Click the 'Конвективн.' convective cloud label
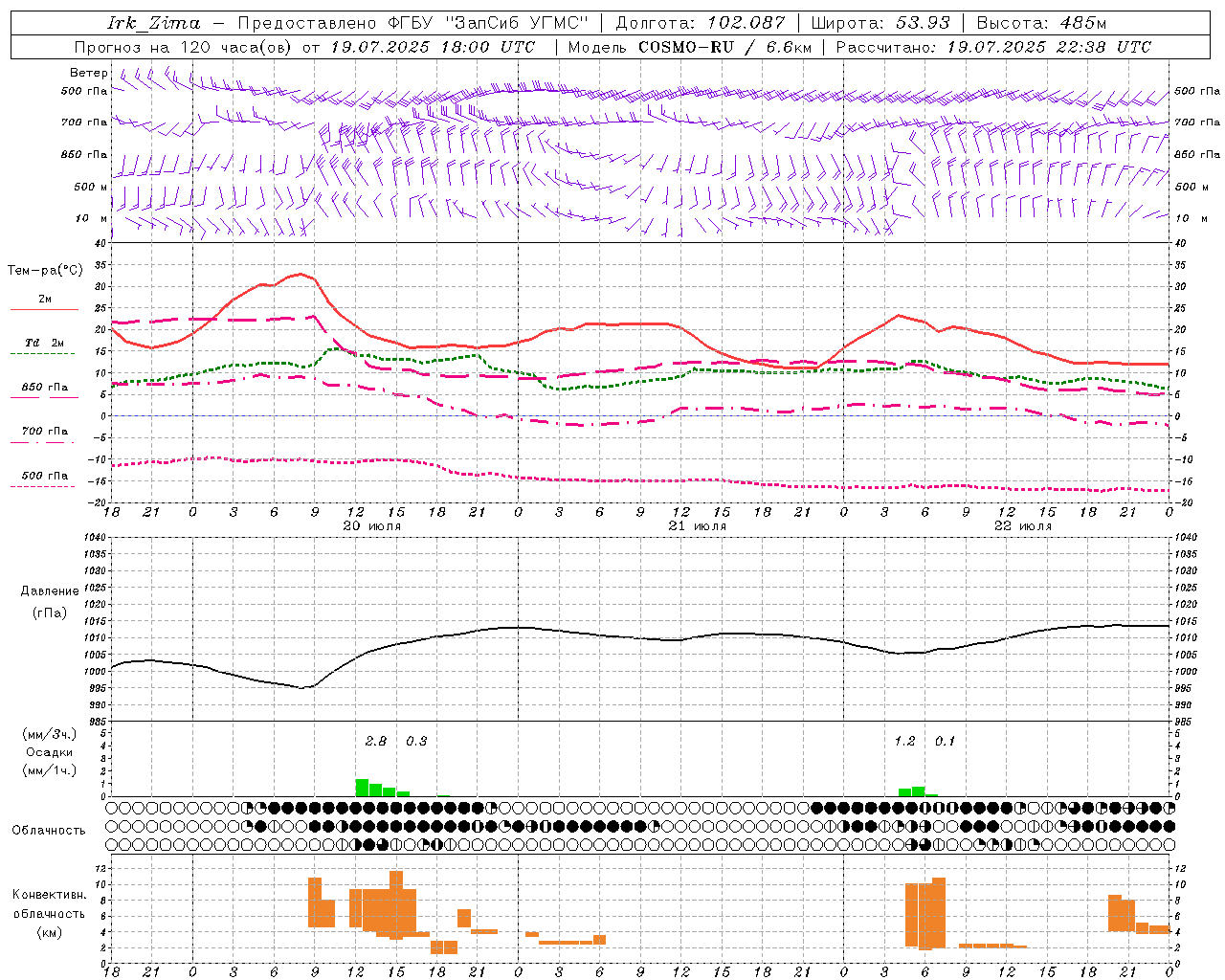The width and height of the screenshot is (1225, 980). 49,895
